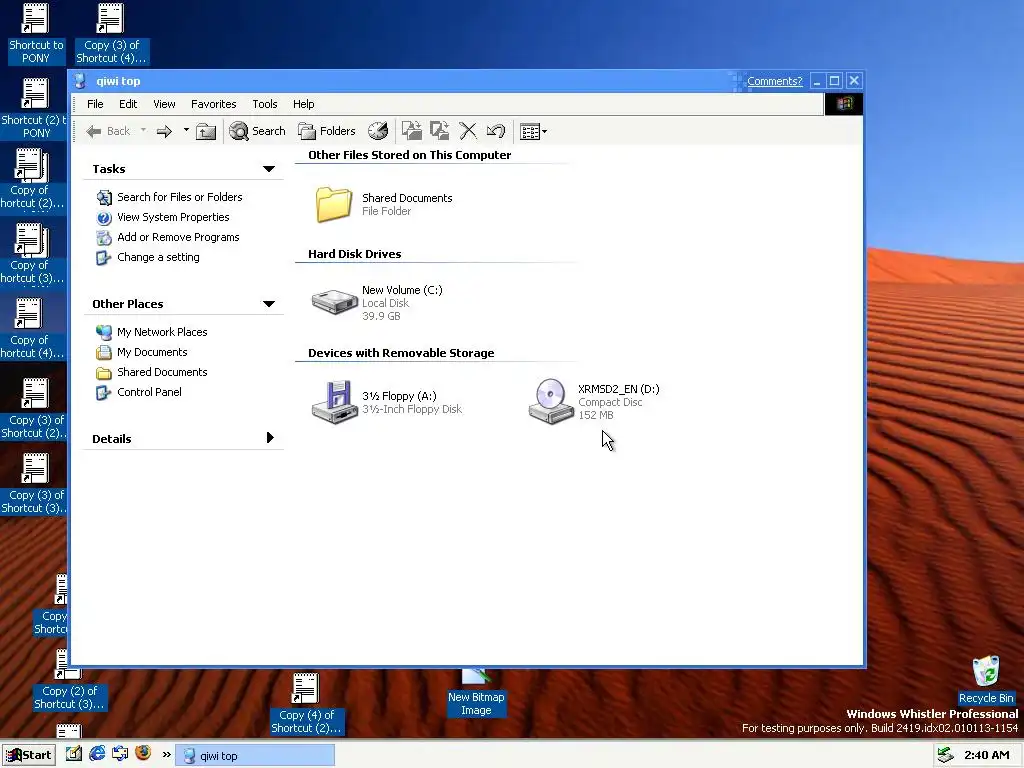This screenshot has height=768, width=1024.
Task: Click the qiwi top taskbar button
Action: (x=255, y=756)
